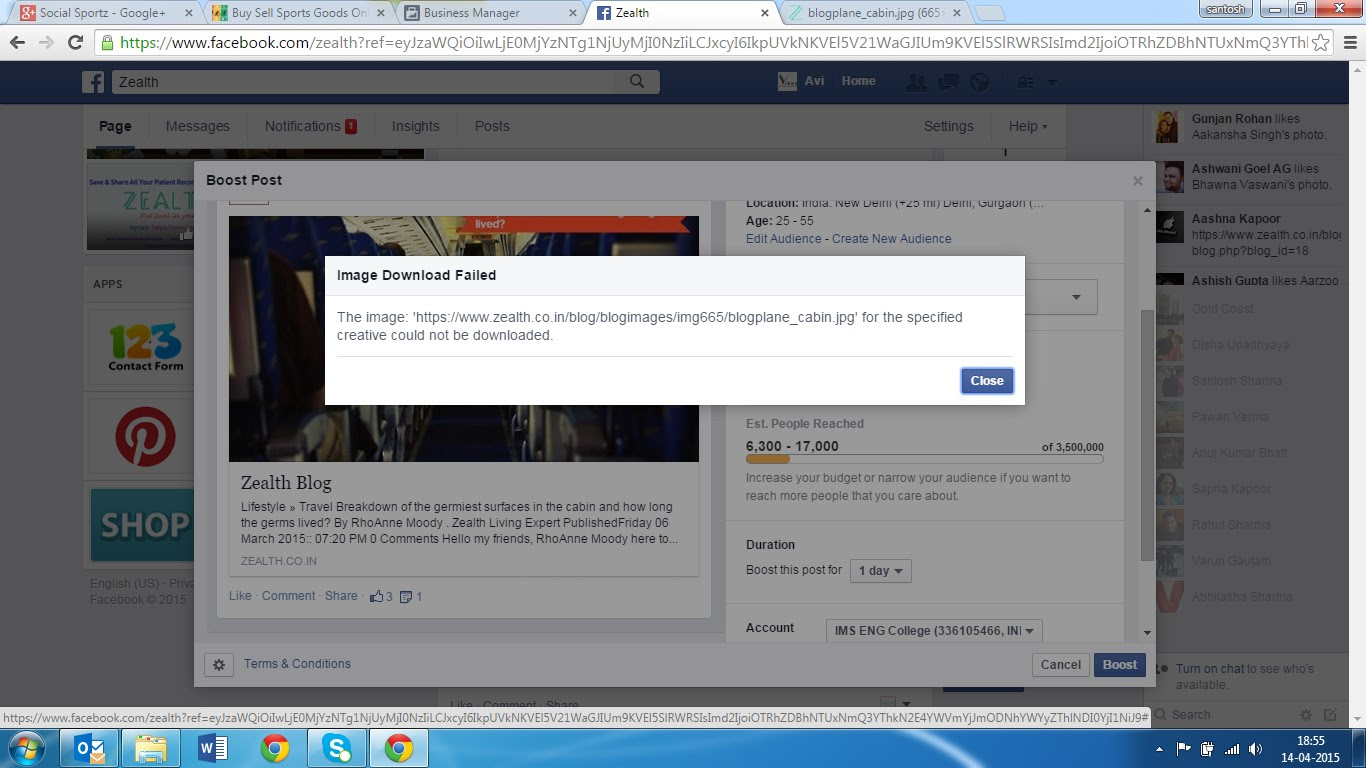
Task: Open the Notifications tab
Action: coord(310,126)
